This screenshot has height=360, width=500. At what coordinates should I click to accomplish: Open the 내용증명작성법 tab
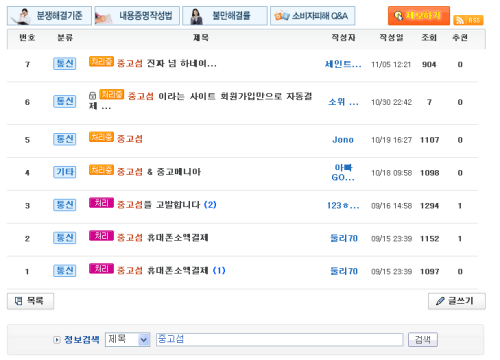(137, 16)
